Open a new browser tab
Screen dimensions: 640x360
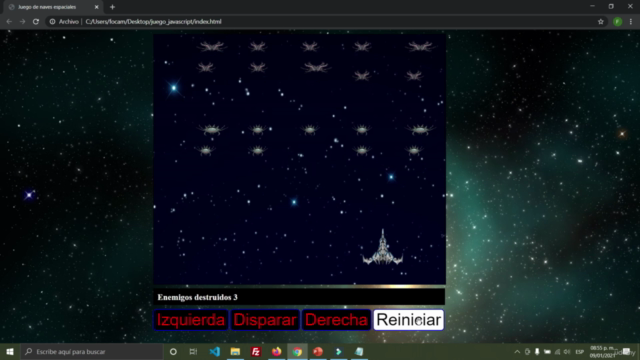pyautogui.click(x=112, y=7)
